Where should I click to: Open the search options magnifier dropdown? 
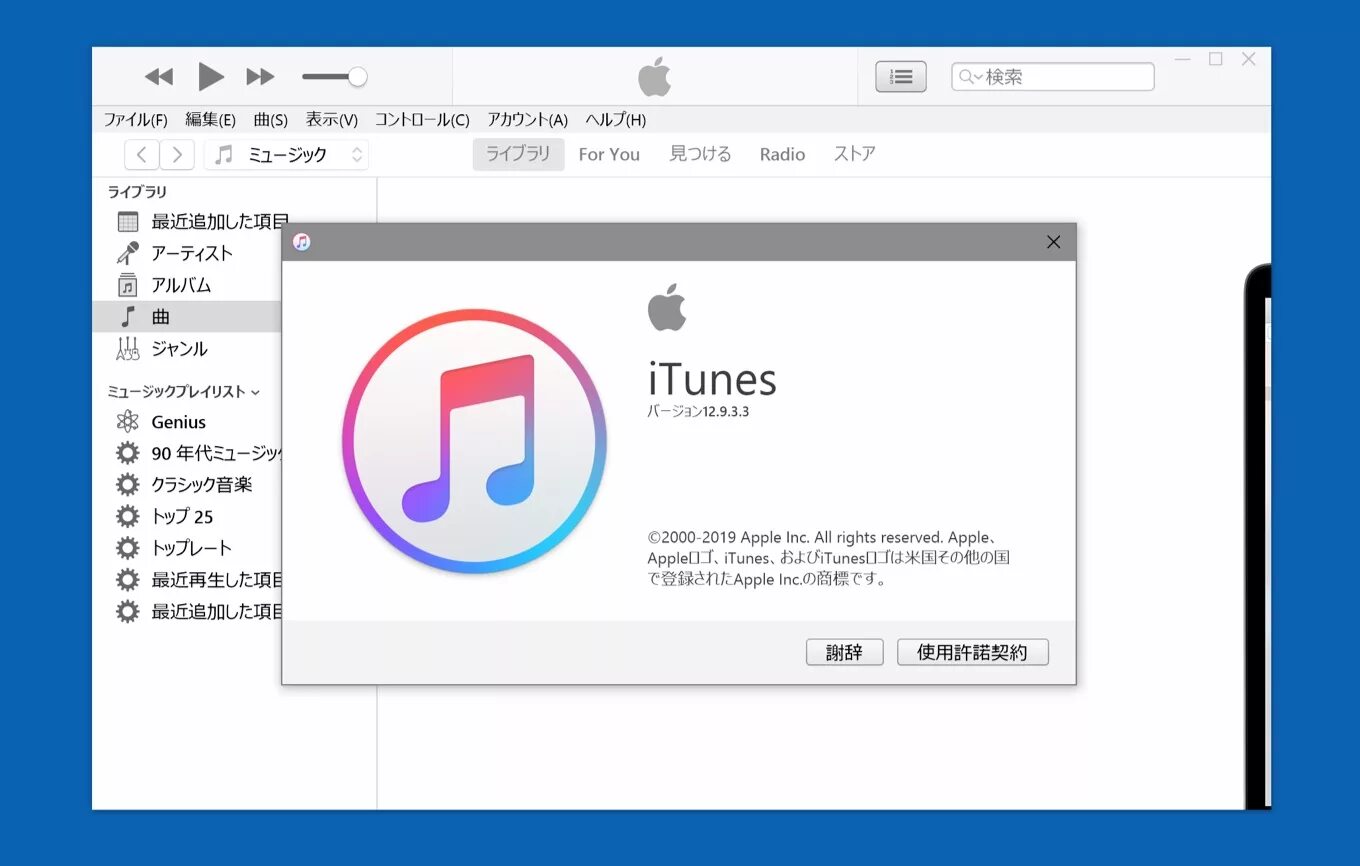coord(969,77)
